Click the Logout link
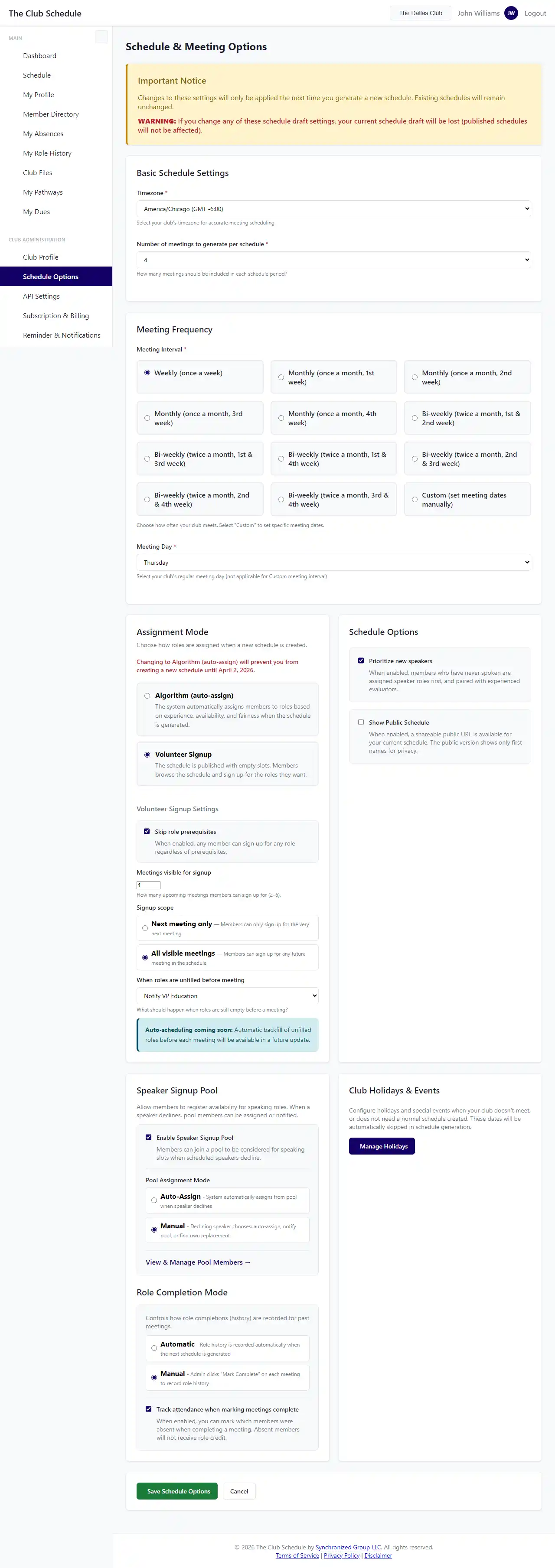This screenshot has height=1568, width=555. coord(535,13)
